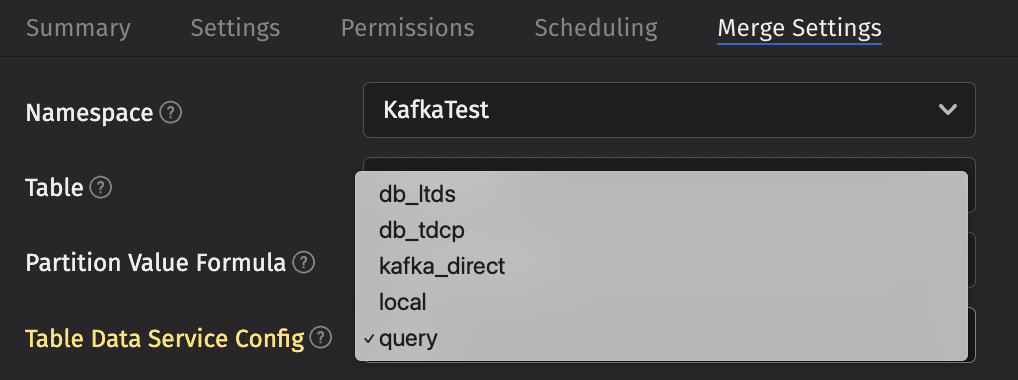Open the KafkaTest namespace dropdown
This screenshot has width=1018, height=380.
(669, 110)
